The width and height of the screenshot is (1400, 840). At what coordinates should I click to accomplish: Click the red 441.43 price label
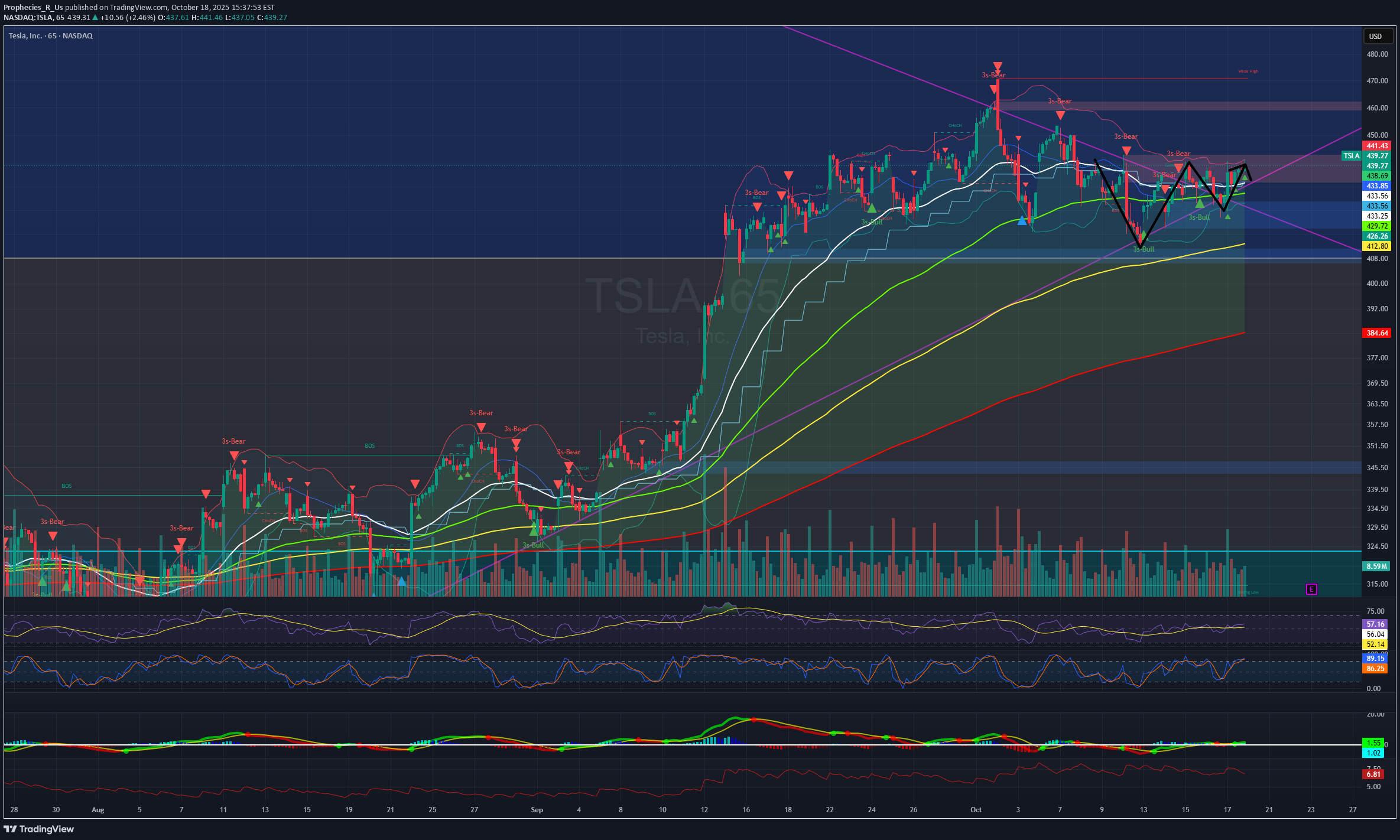(x=1376, y=146)
